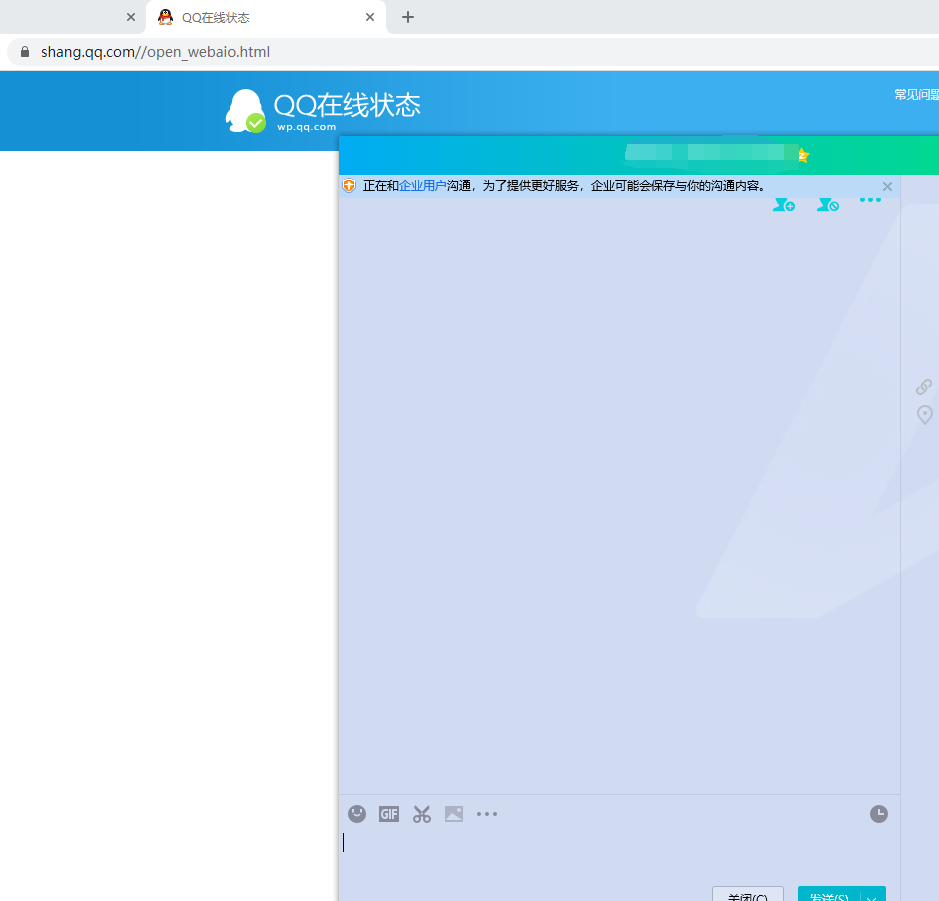Close the QQ在线状态 browser tab
This screenshot has height=901, width=939.
(370, 17)
